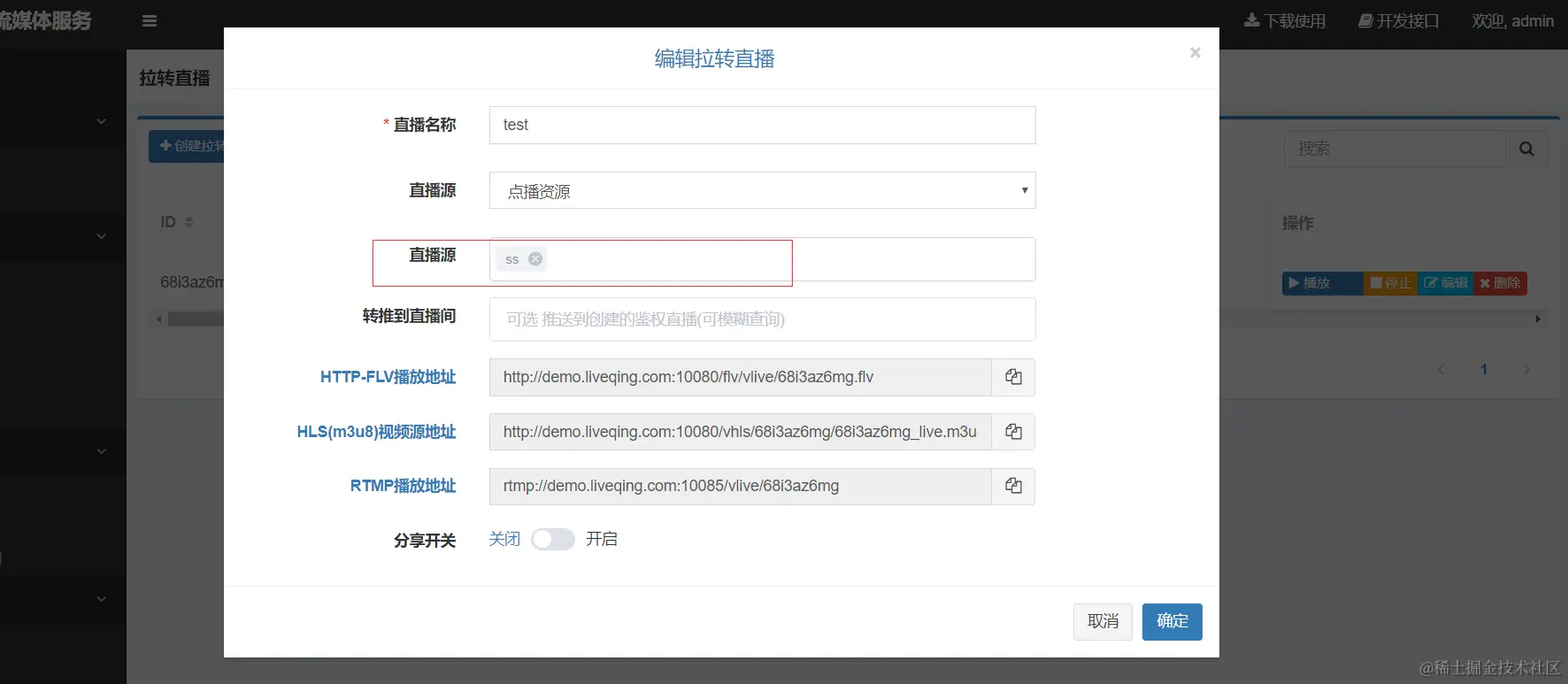Copy the HTTP-FLV playback address
Viewport: 1568px width, 684px height.
[1013, 377]
